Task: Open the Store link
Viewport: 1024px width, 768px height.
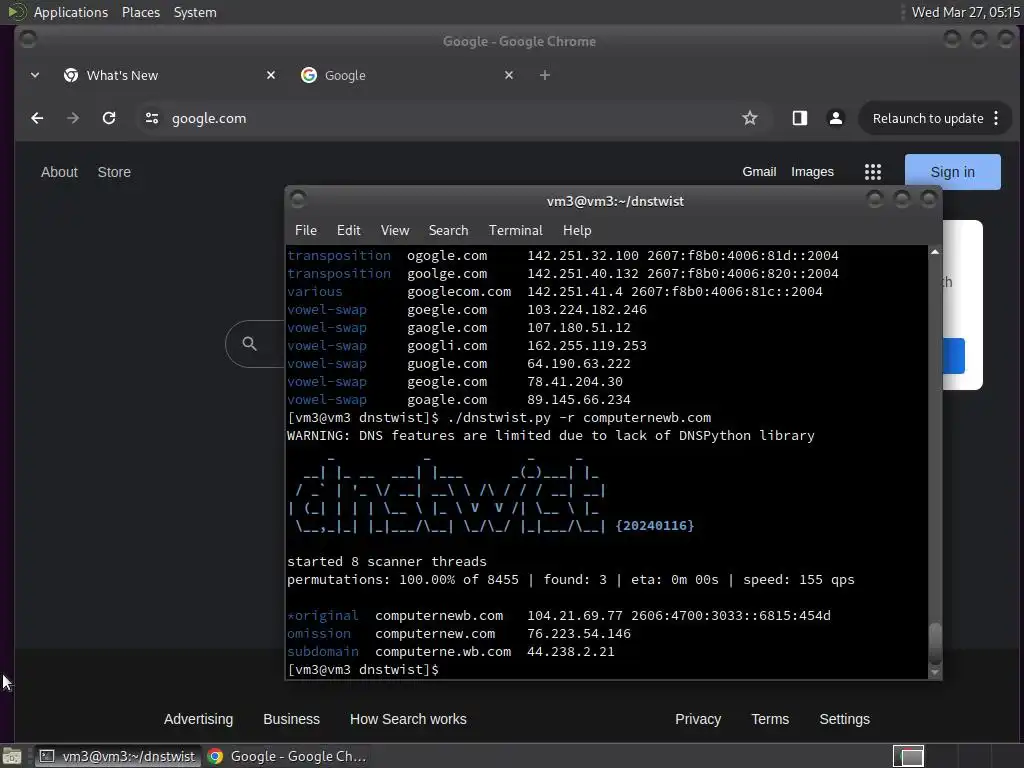Action: pos(114,172)
